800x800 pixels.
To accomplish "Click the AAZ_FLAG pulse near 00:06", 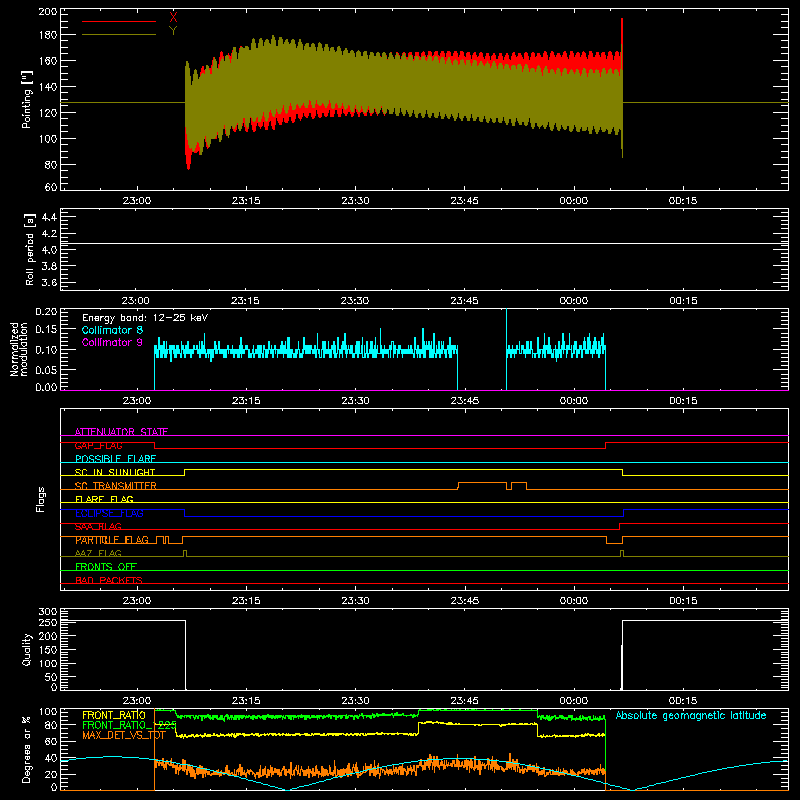I will 622,553.
